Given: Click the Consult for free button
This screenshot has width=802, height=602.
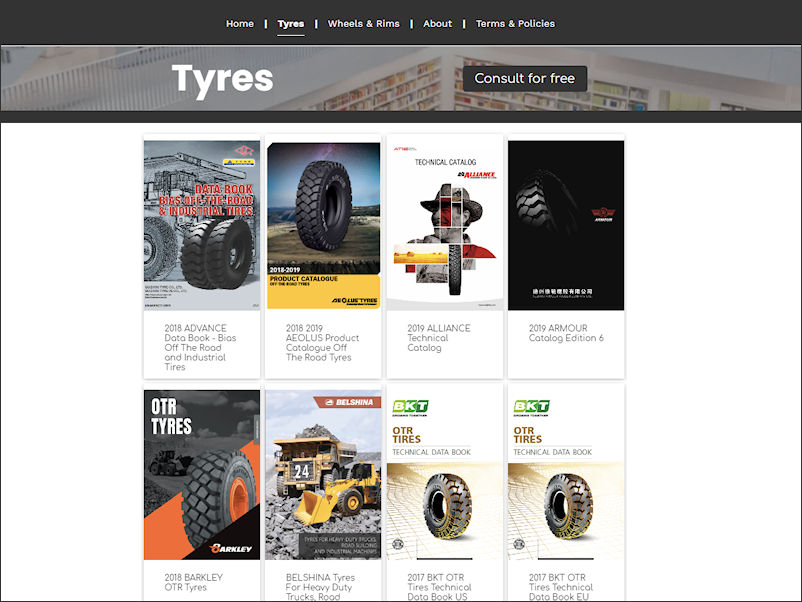Looking at the screenshot, I should click(x=525, y=78).
